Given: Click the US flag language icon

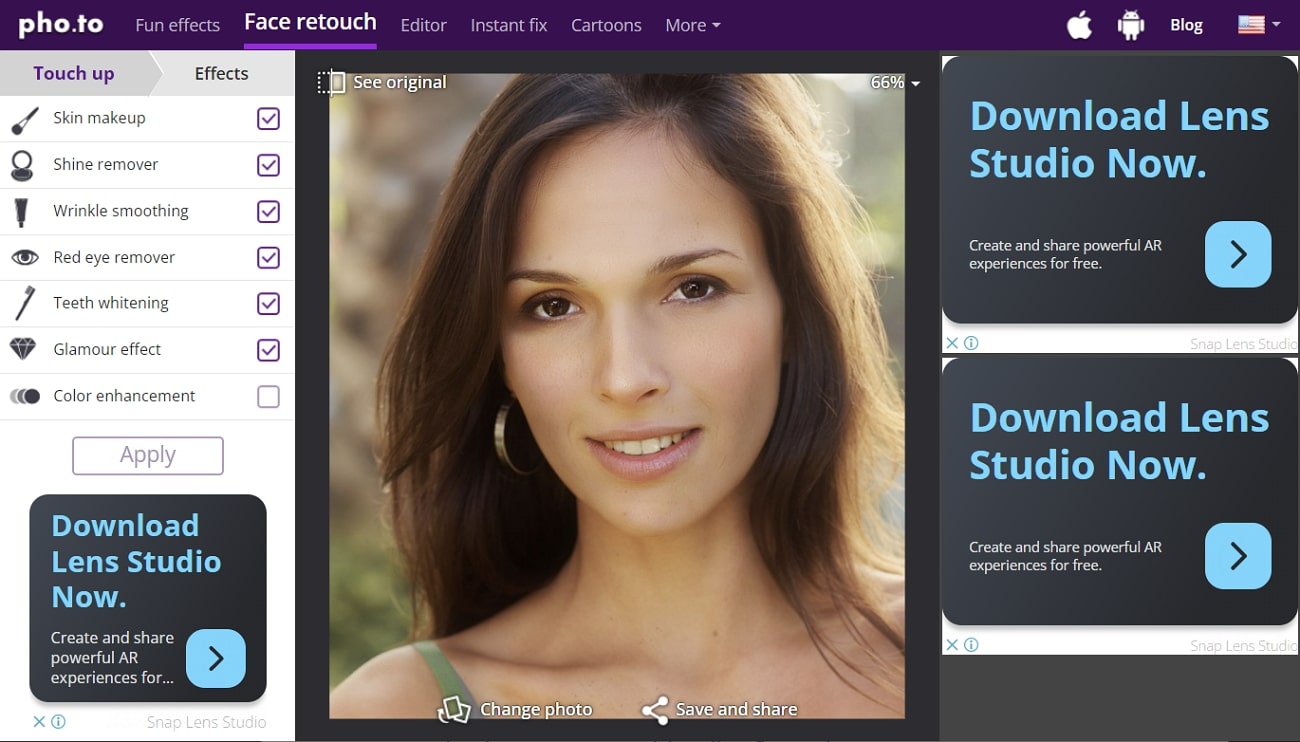Looking at the screenshot, I should pyautogui.click(x=1251, y=24).
